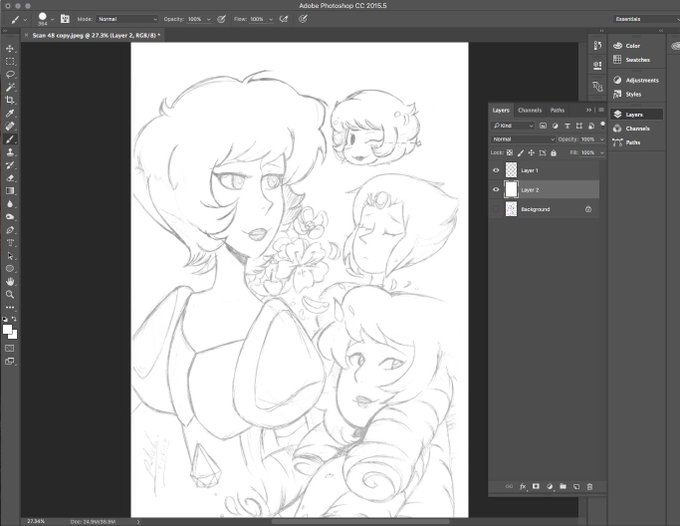The width and height of the screenshot is (680, 526).
Task: Select the Path Selection tool
Action: (x=10, y=256)
